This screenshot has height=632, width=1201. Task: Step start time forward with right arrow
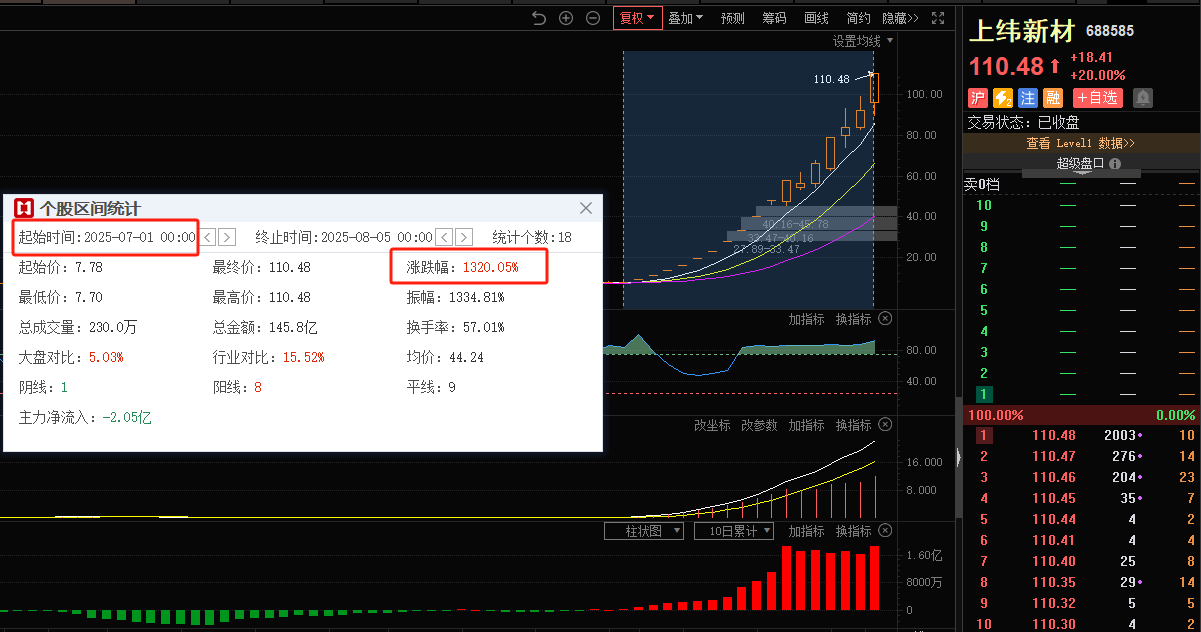227,237
